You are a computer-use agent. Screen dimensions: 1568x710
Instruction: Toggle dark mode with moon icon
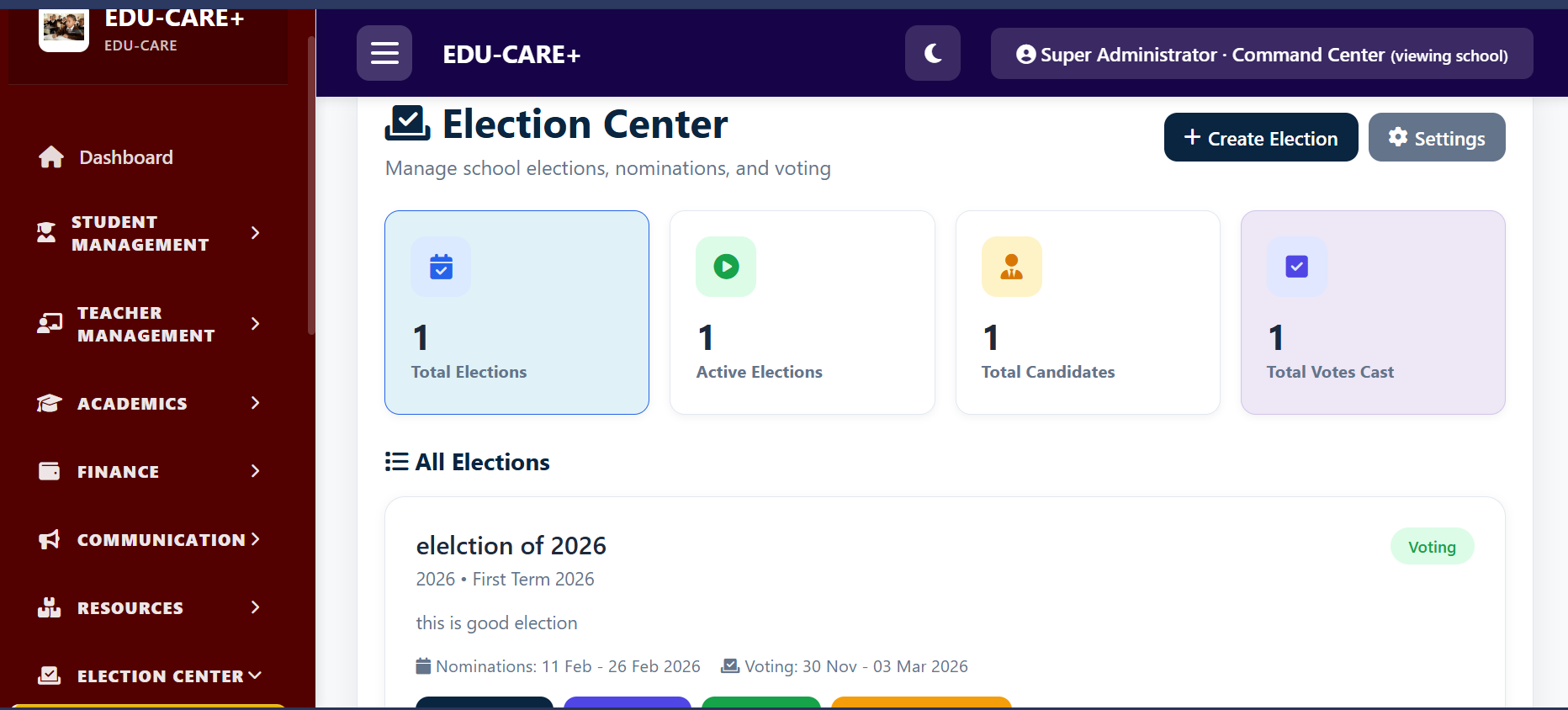click(x=932, y=53)
